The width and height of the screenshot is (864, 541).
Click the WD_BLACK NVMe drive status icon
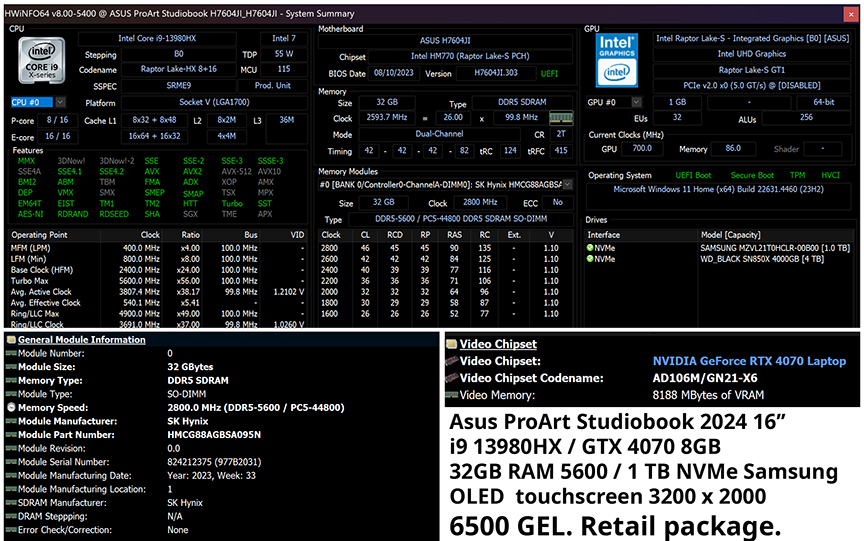[590, 258]
